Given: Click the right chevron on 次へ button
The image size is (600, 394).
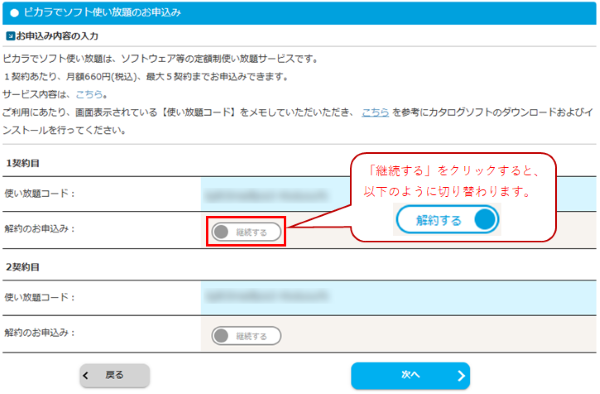Looking at the screenshot, I should (x=461, y=376).
